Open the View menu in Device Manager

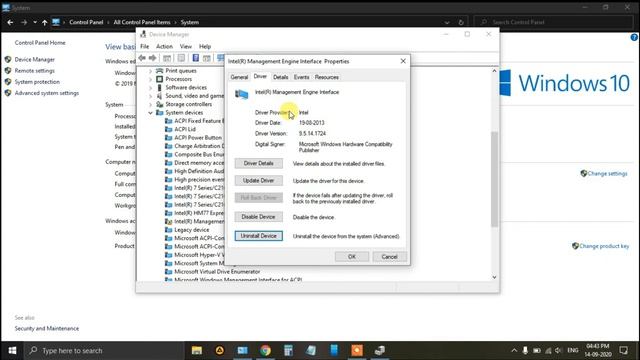[x=185, y=47]
